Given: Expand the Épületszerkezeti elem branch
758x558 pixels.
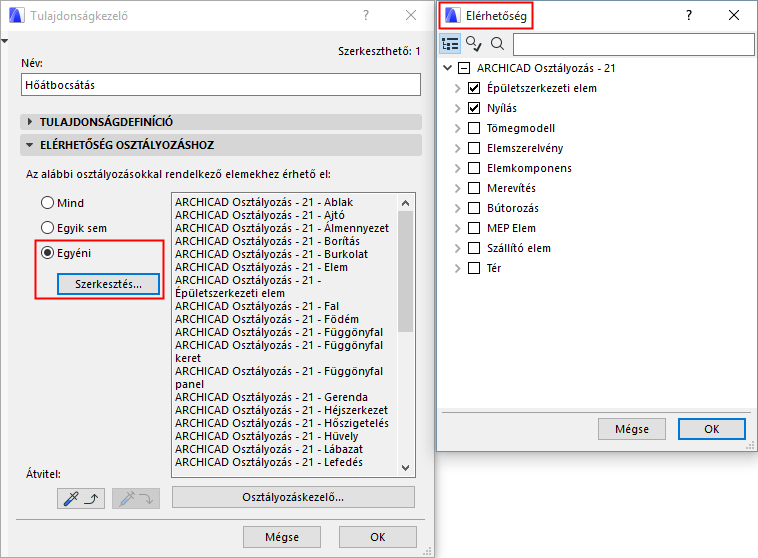Looking at the screenshot, I should (457, 88).
